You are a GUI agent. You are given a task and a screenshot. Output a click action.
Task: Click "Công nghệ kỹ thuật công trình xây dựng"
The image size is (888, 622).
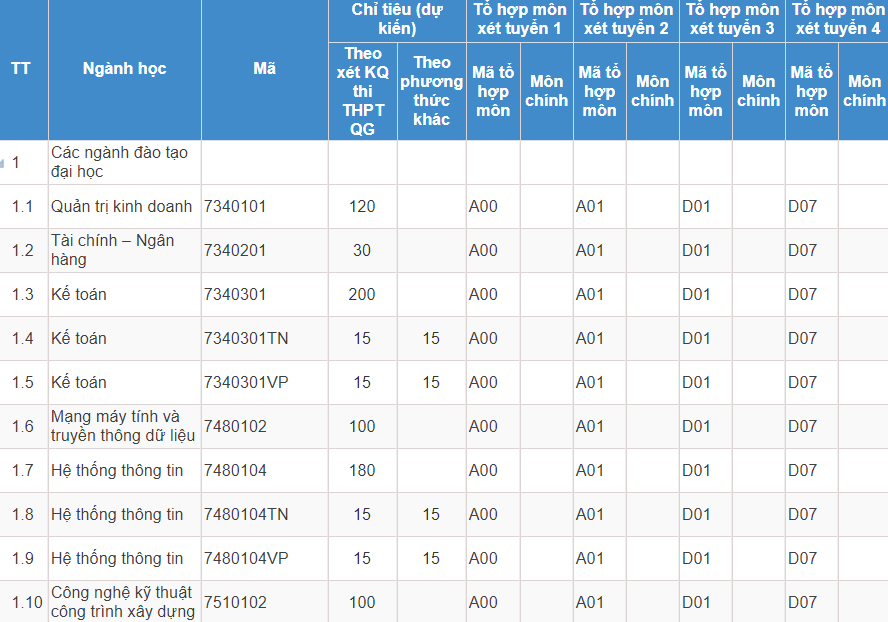(121, 602)
